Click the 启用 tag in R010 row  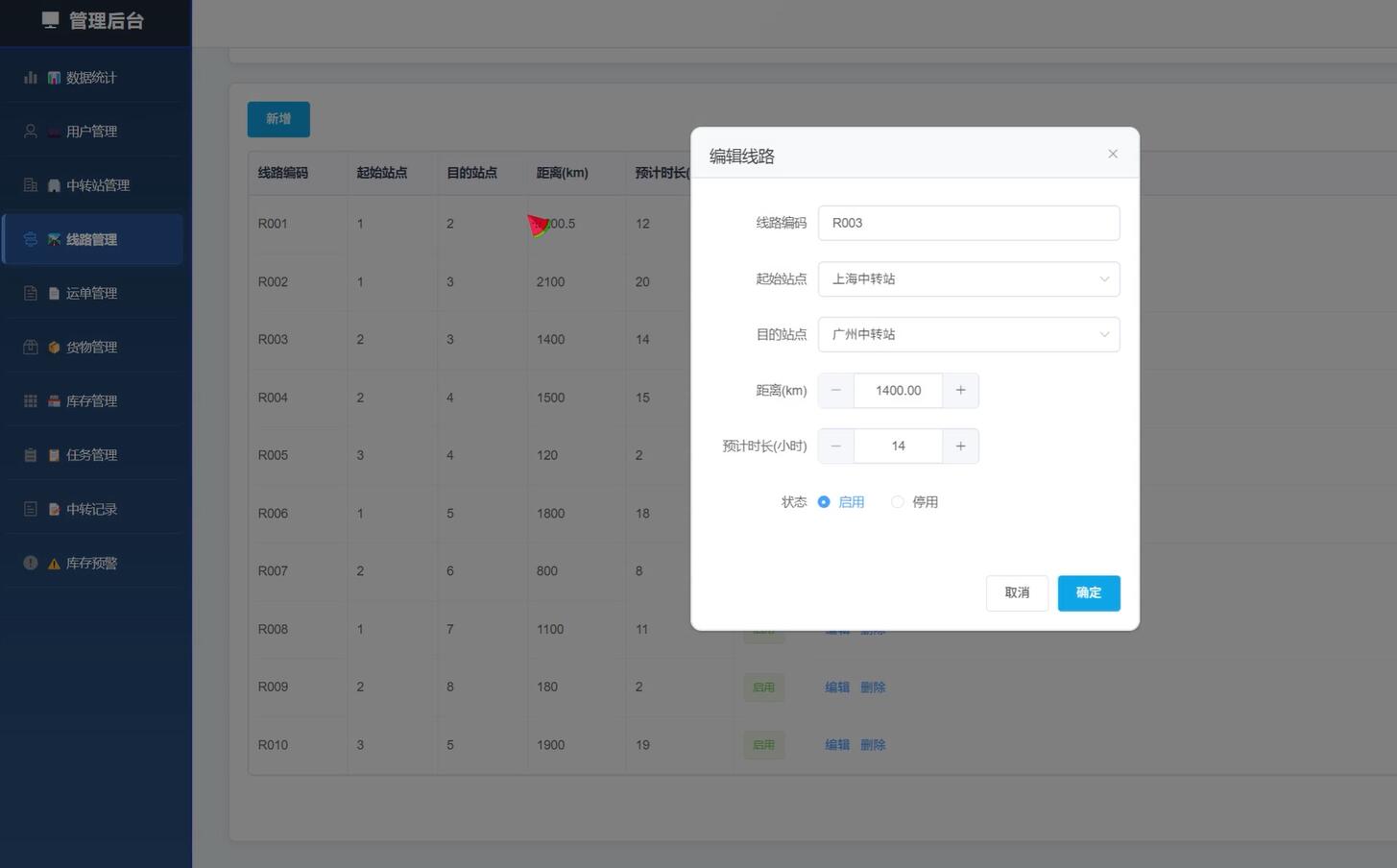tap(764, 745)
